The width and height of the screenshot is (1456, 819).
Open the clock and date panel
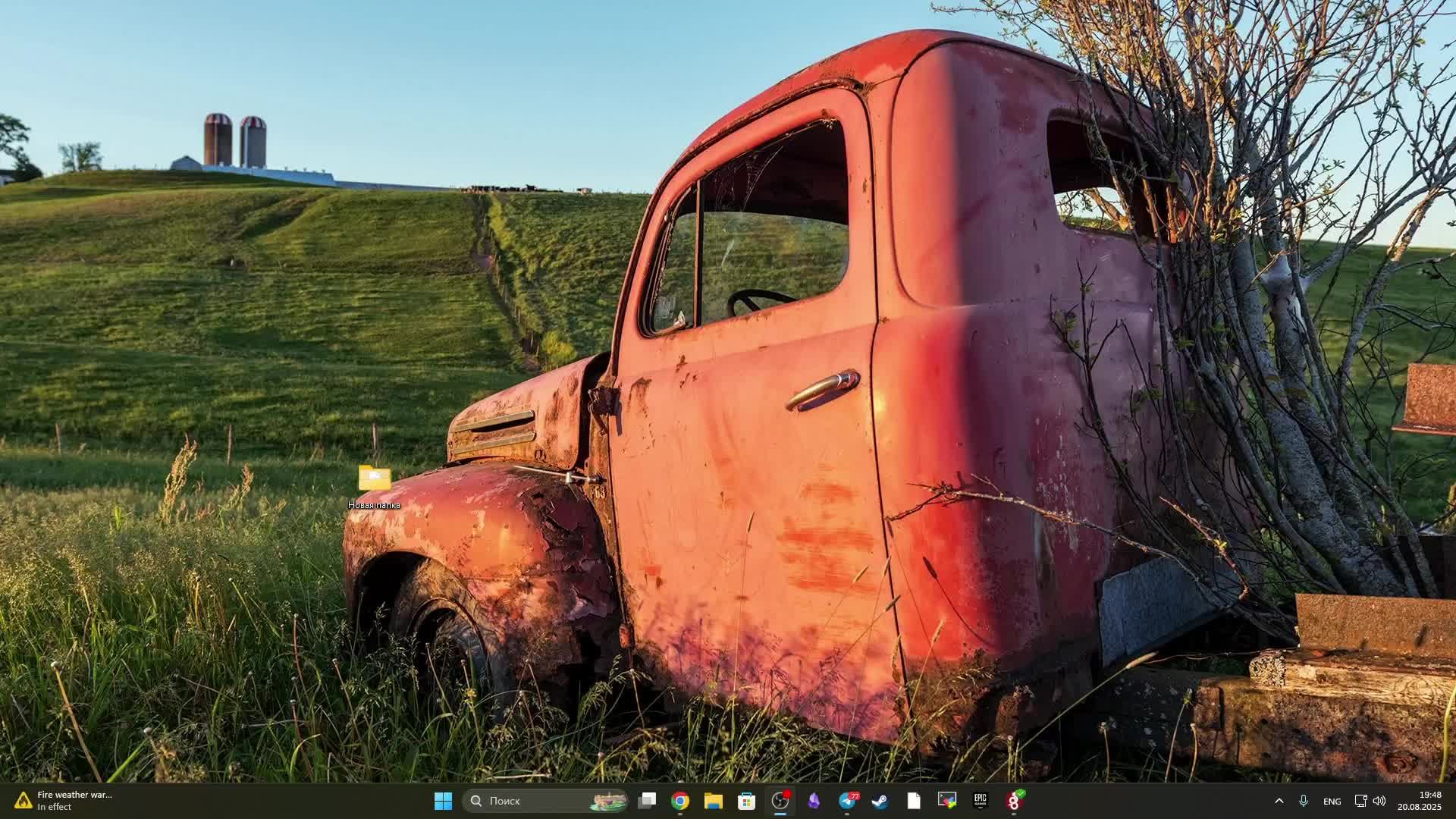1420,801
